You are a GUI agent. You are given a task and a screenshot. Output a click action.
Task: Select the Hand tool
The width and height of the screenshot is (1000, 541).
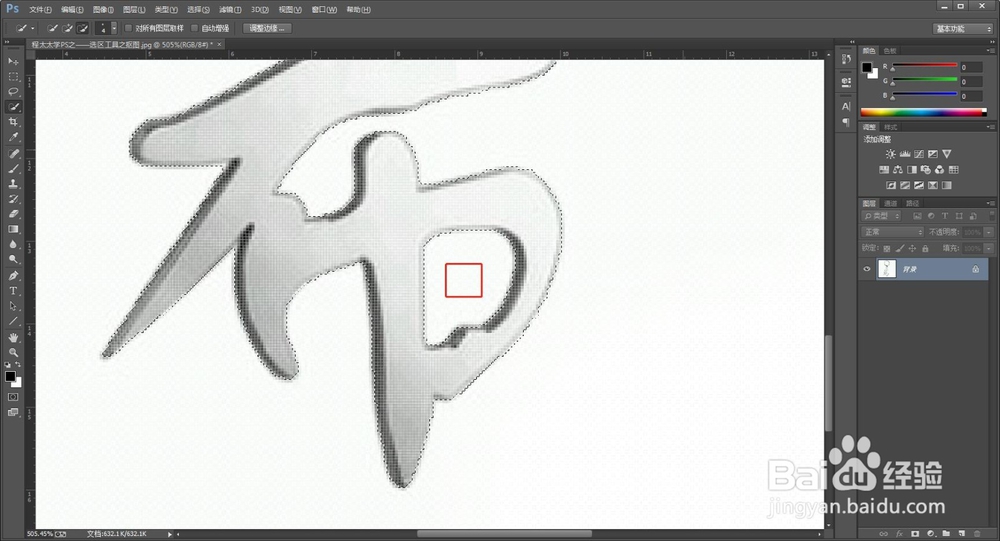pos(13,337)
